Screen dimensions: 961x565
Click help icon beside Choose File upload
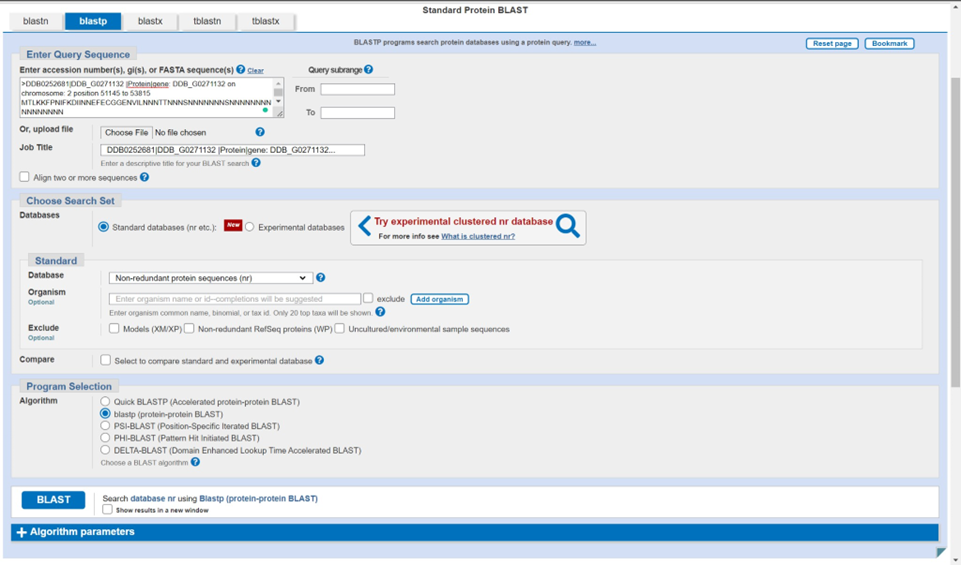[x=260, y=132]
